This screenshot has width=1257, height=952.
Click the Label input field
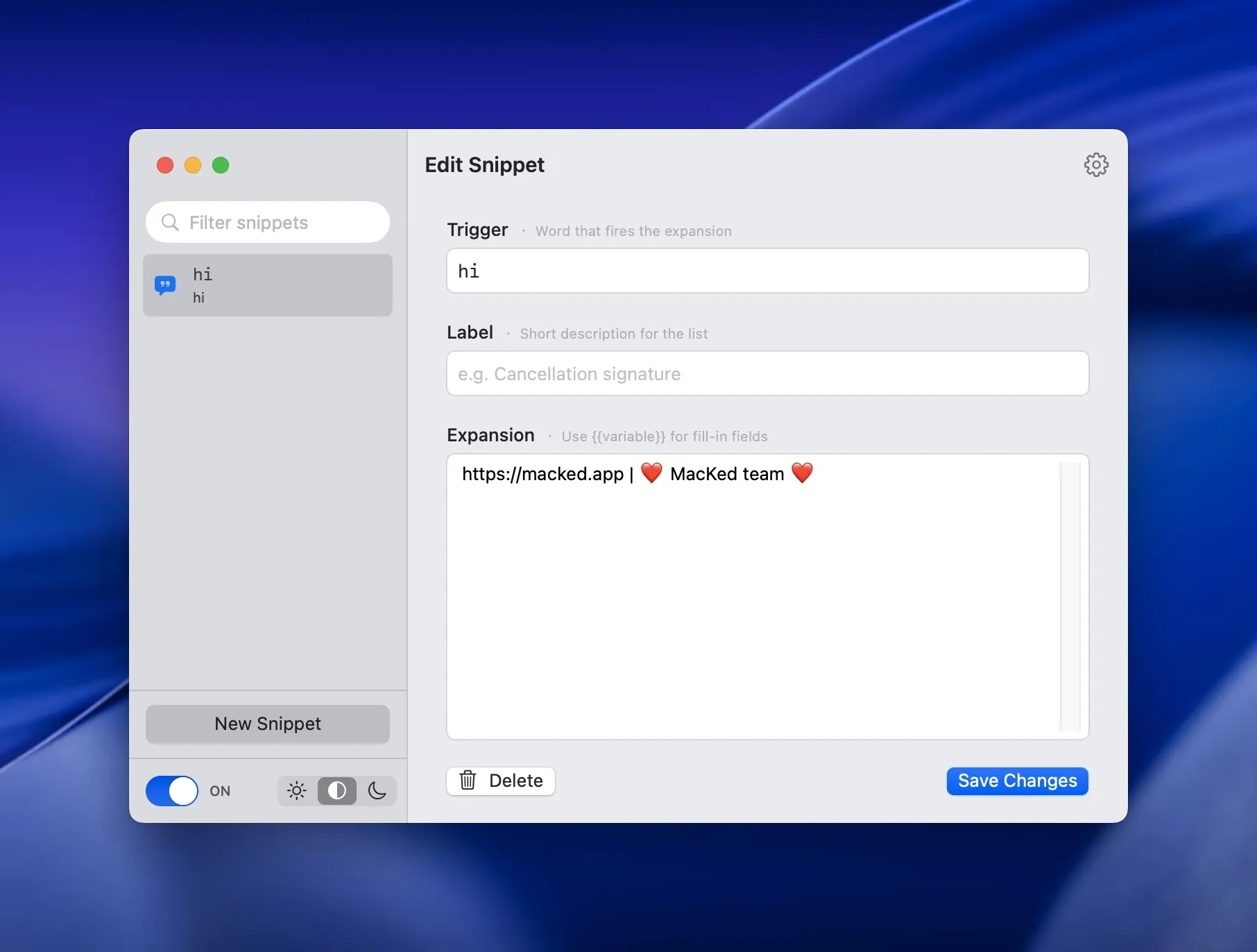point(768,373)
